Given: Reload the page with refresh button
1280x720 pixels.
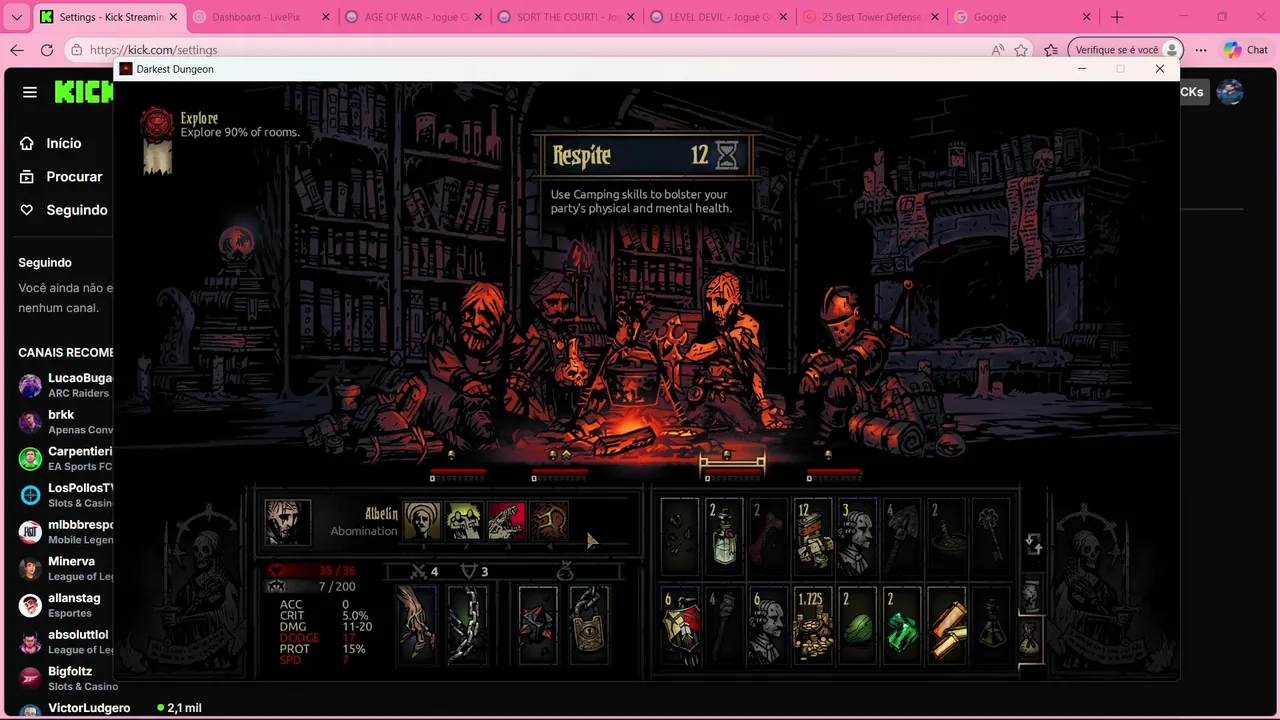Looking at the screenshot, I should pos(47,50).
